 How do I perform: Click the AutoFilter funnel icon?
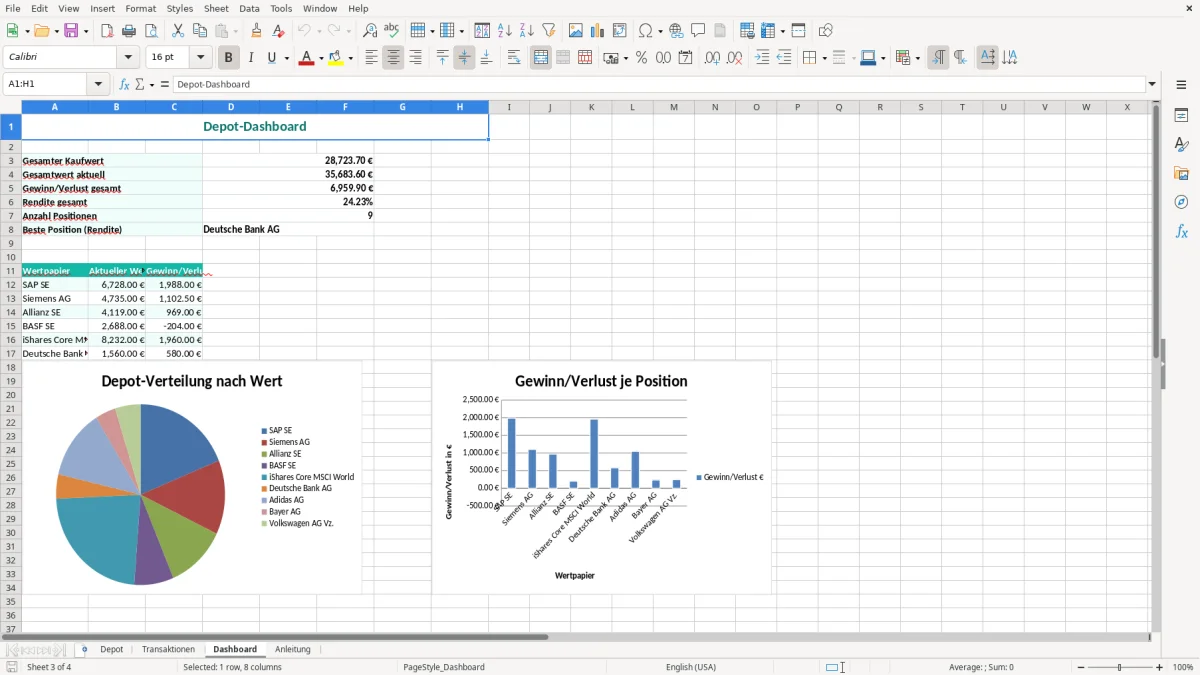tap(549, 31)
